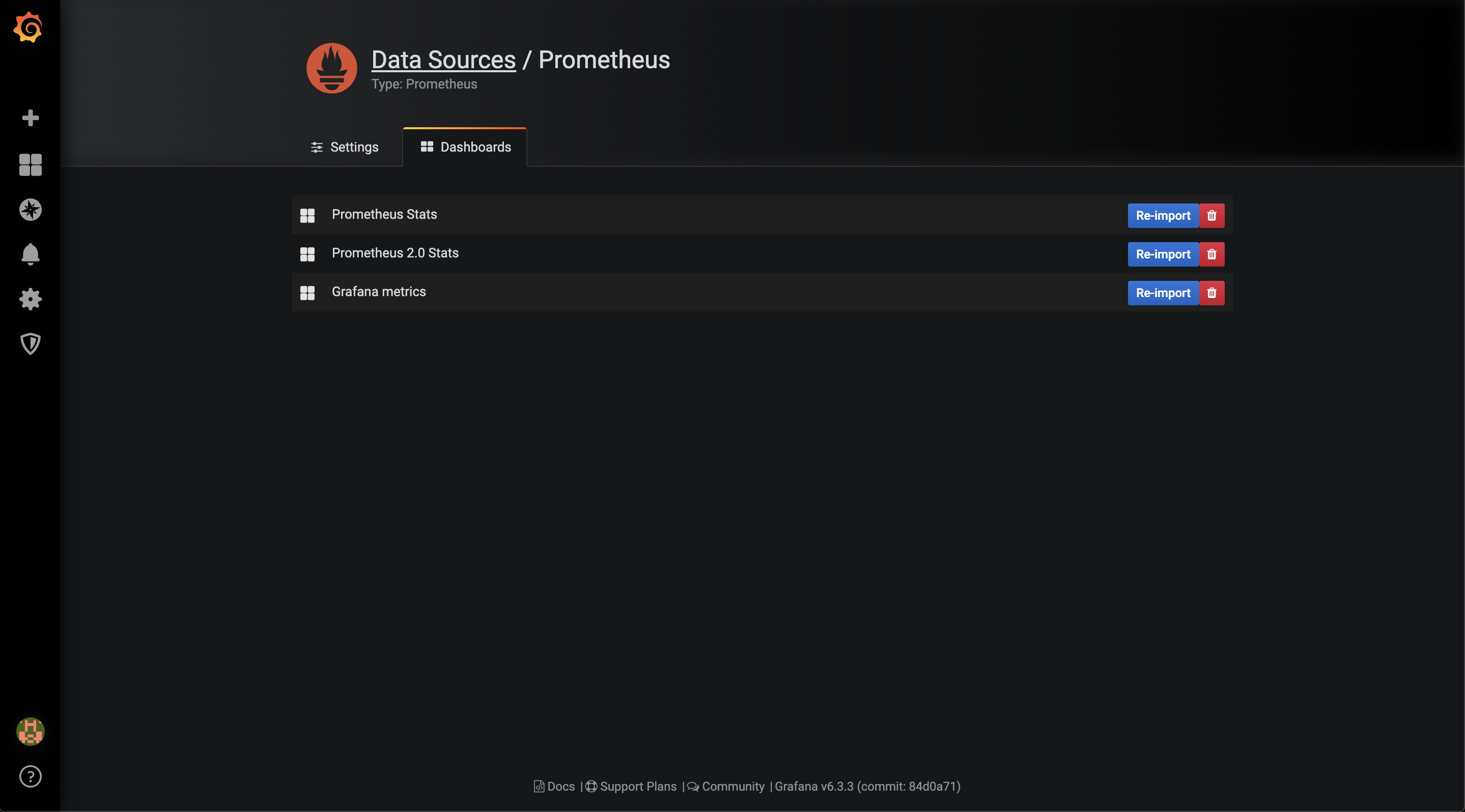Open the Alerting bell icon
The height and width of the screenshot is (812, 1465).
pos(30,254)
